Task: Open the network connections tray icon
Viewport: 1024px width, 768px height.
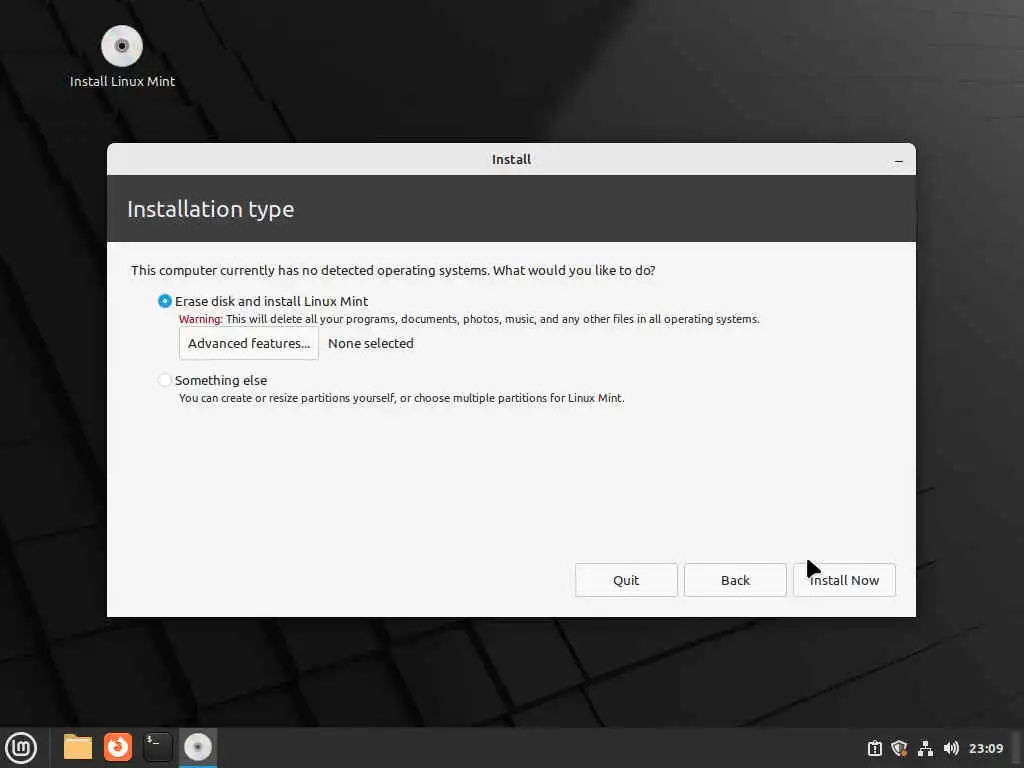Action: (x=925, y=748)
